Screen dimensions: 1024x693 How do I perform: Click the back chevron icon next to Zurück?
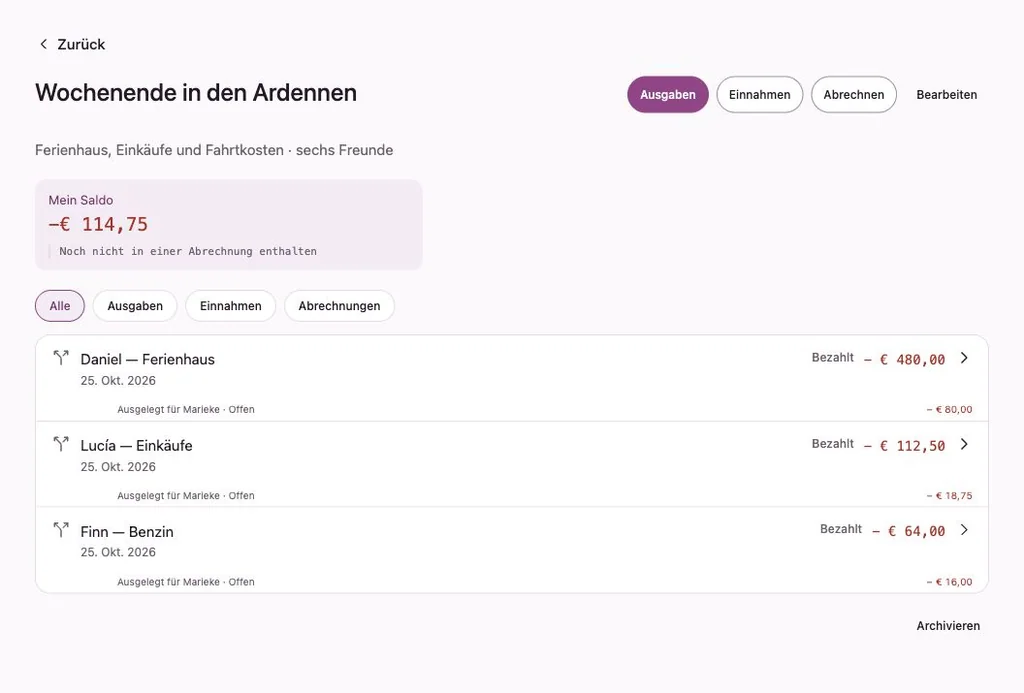pos(43,44)
